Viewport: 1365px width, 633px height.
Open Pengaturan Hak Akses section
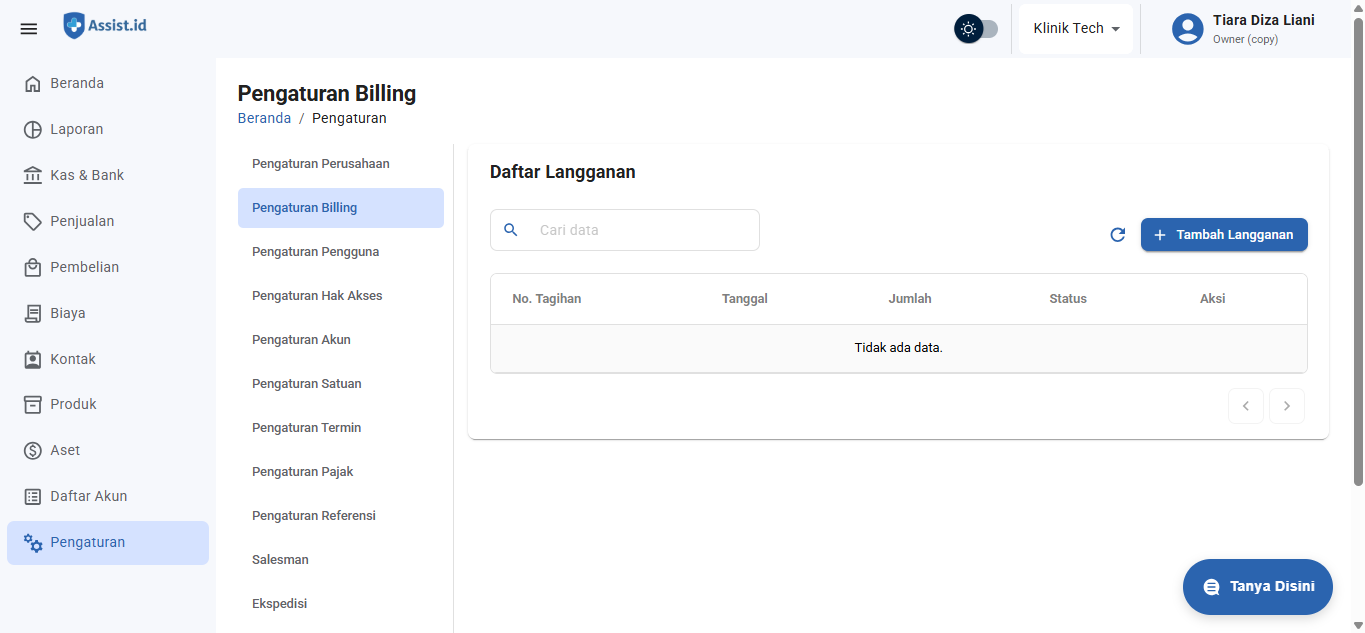click(317, 296)
